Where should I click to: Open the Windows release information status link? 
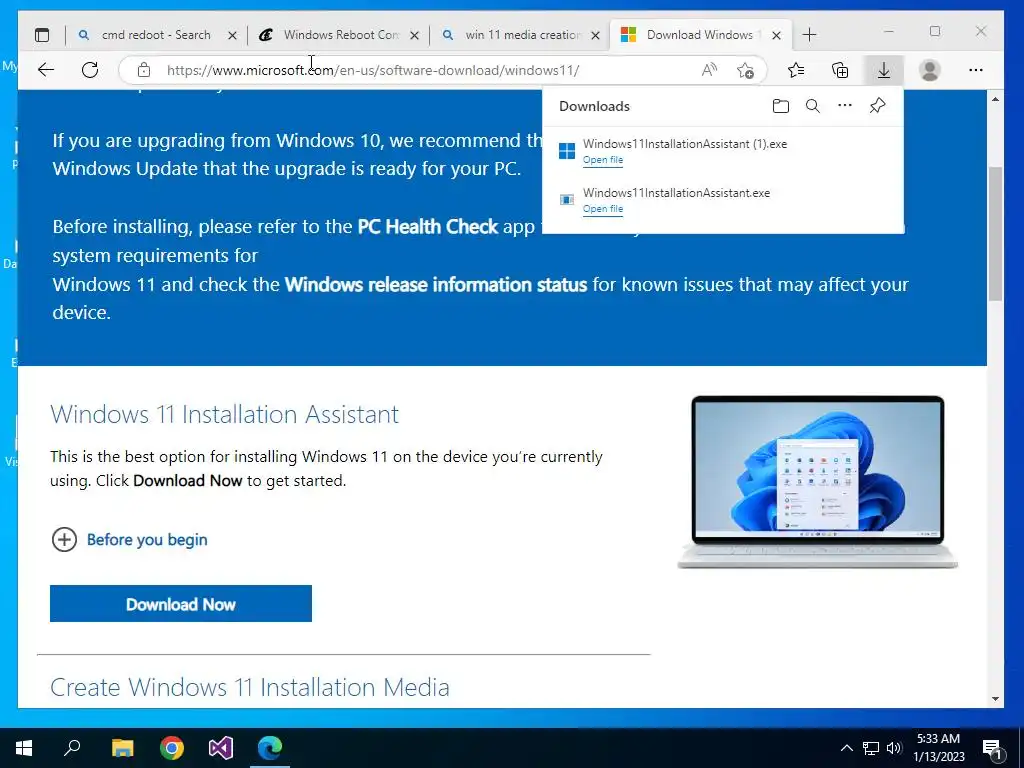[436, 285]
